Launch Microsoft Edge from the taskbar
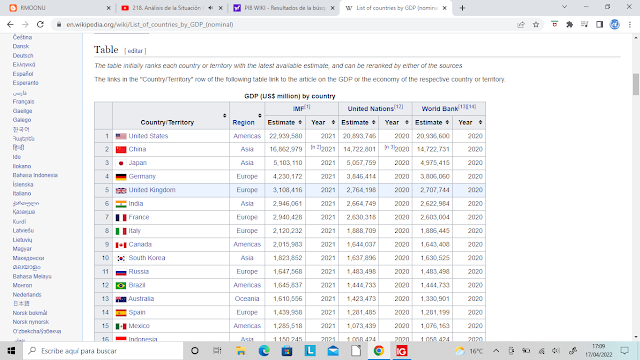The height and width of the screenshot is (360, 640). [x=264, y=351]
